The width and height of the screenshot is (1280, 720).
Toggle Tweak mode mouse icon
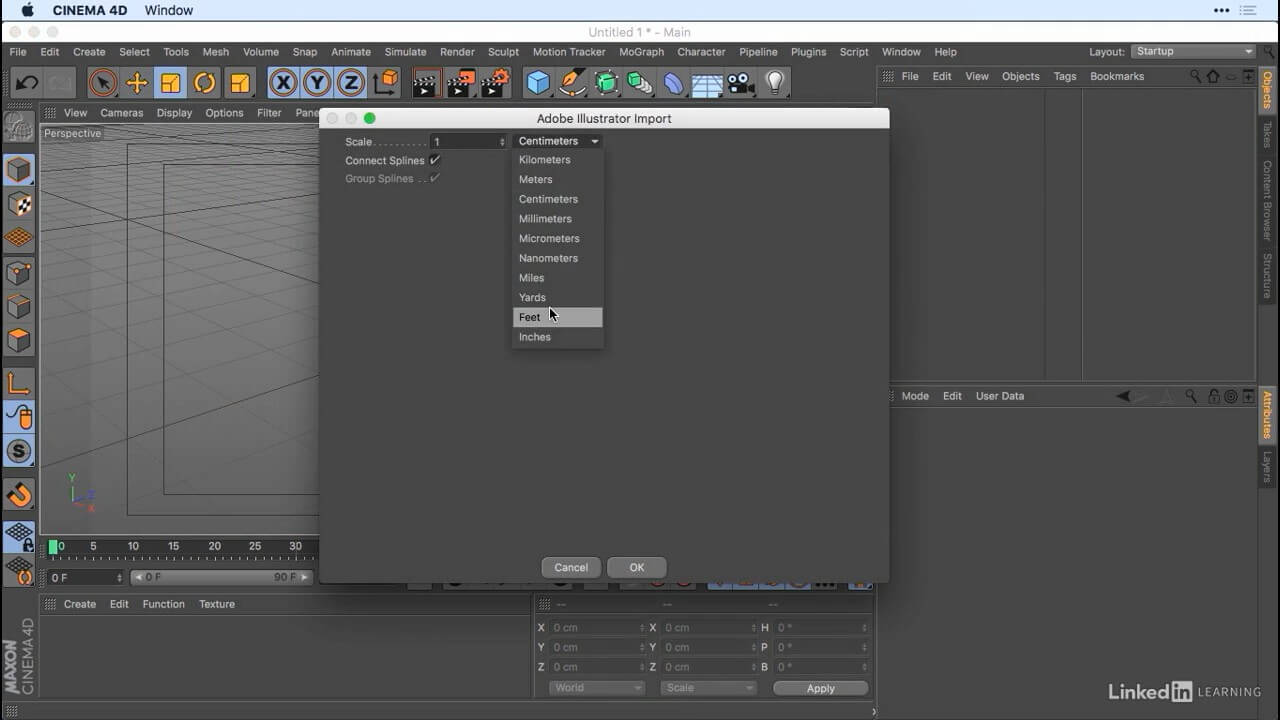pos(19,417)
